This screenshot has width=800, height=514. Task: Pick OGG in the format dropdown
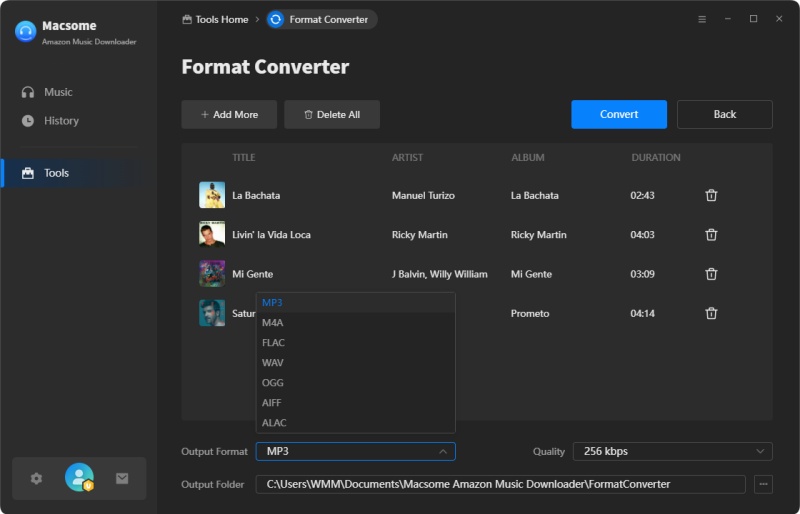pyautogui.click(x=355, y=382)
